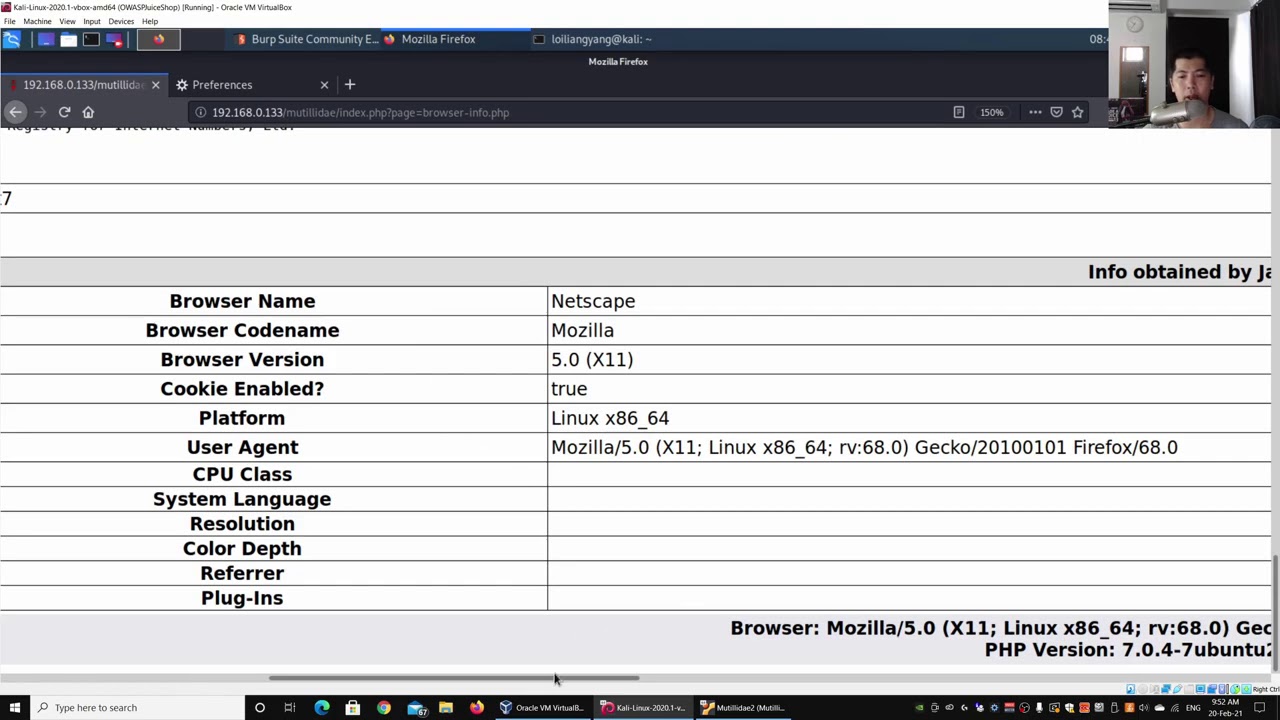Open the Windows notification center
The width and height of the screenshot is (1280, 720).
[x=1260, y=708]
